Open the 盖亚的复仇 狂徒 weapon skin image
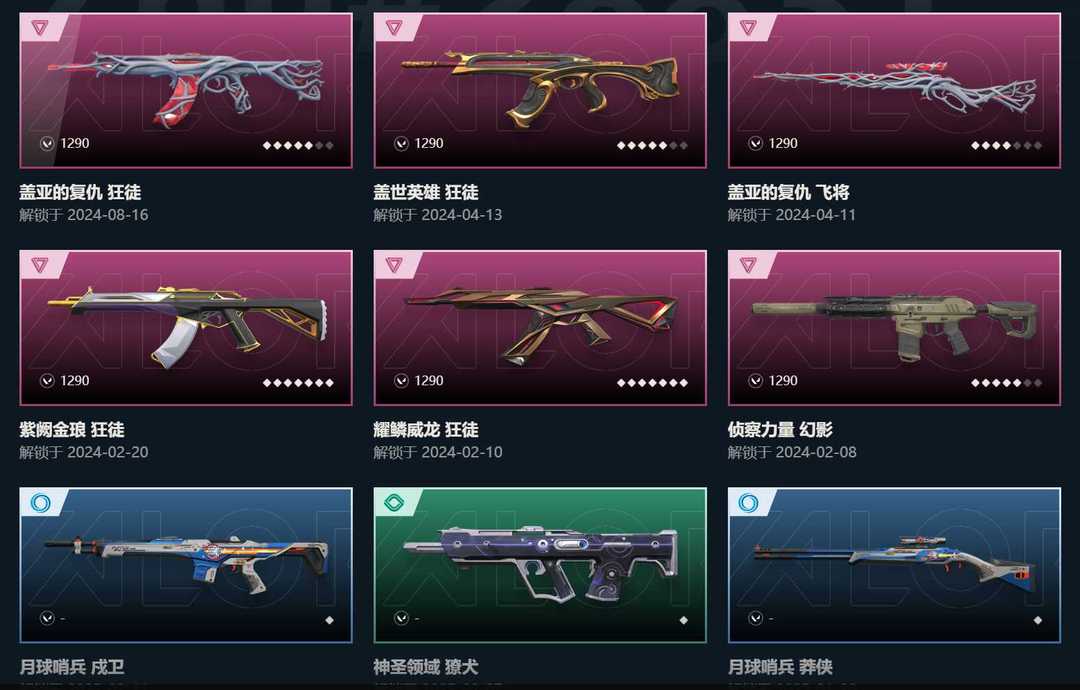Image resolution: width=1080 pixels, height=690 pixels. coord(186,87)
